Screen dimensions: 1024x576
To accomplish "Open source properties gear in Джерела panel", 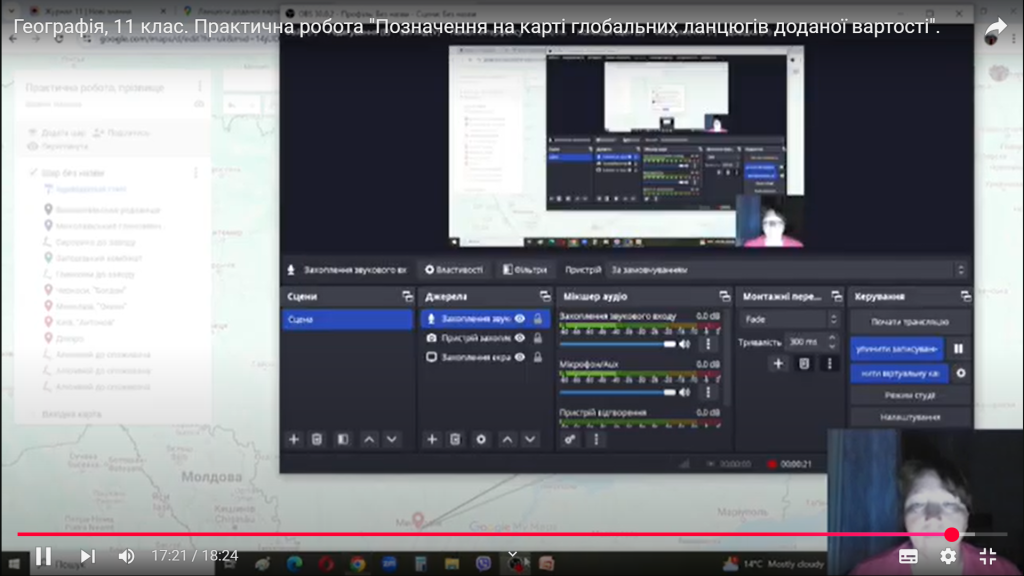I will click(x=481, y=440).
